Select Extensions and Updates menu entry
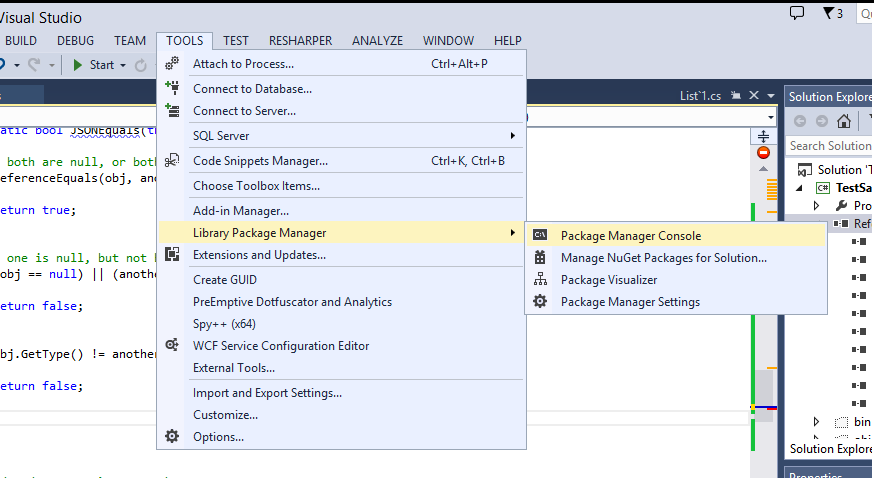 point(259,255)
